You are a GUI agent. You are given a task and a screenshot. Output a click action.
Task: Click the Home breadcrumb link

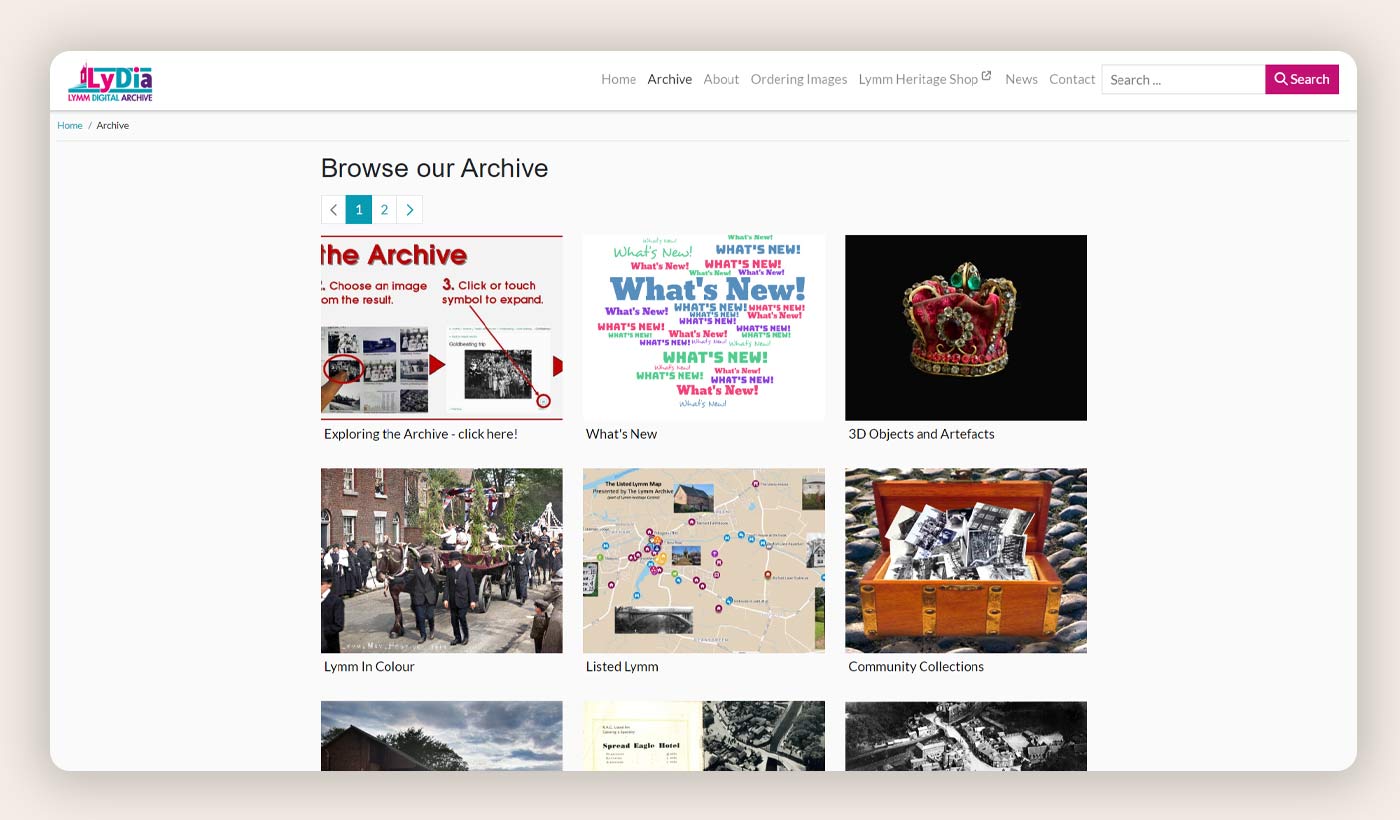coord(70,125)
